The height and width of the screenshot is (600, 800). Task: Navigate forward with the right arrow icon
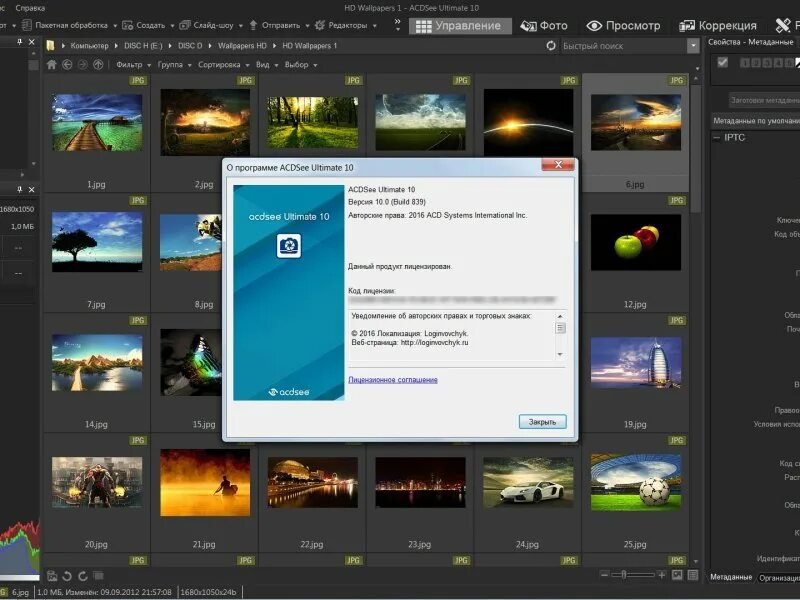[x=83, y=65]
